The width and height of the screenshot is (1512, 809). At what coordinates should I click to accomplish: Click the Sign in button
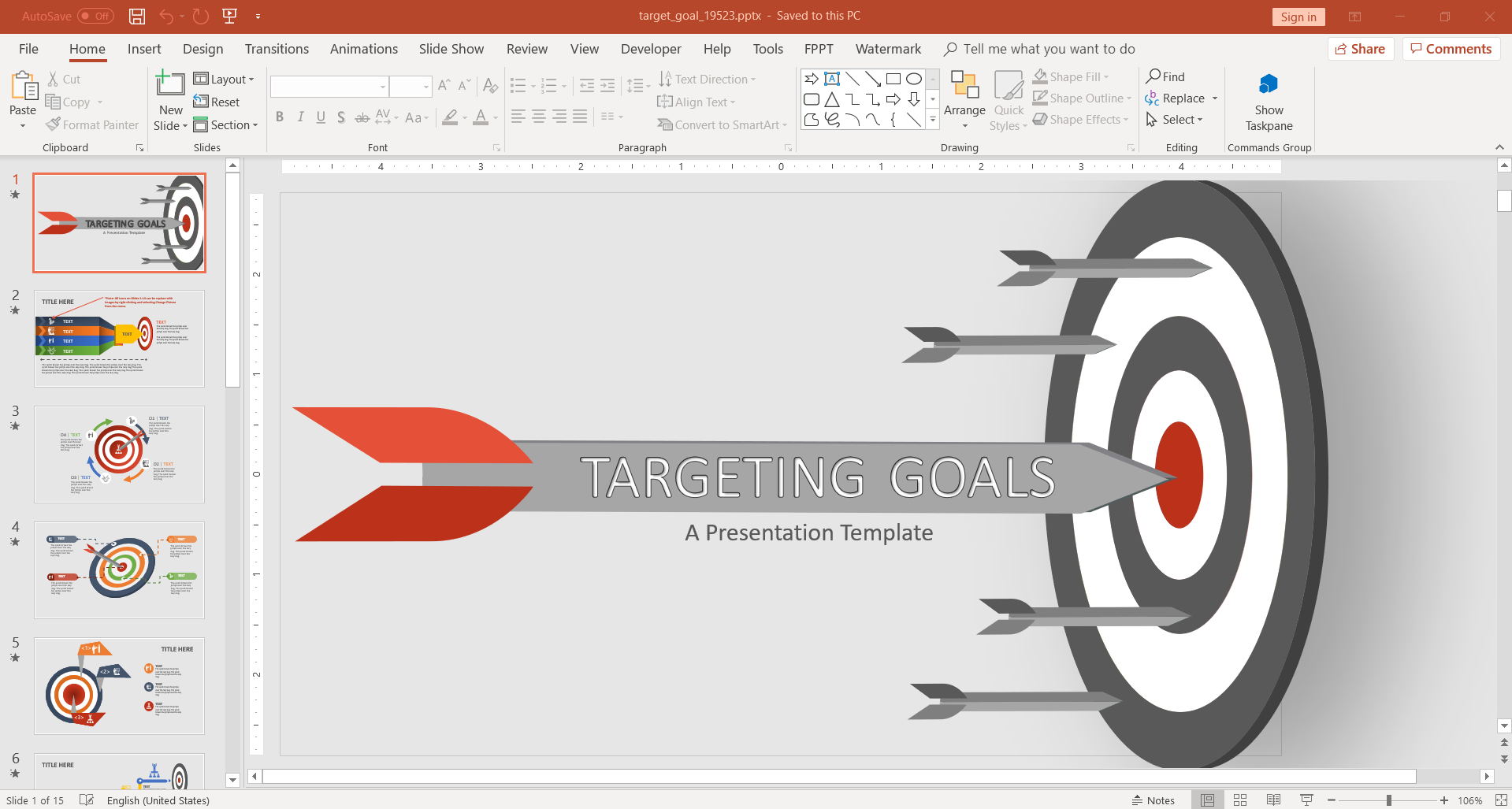(1298, 17)
